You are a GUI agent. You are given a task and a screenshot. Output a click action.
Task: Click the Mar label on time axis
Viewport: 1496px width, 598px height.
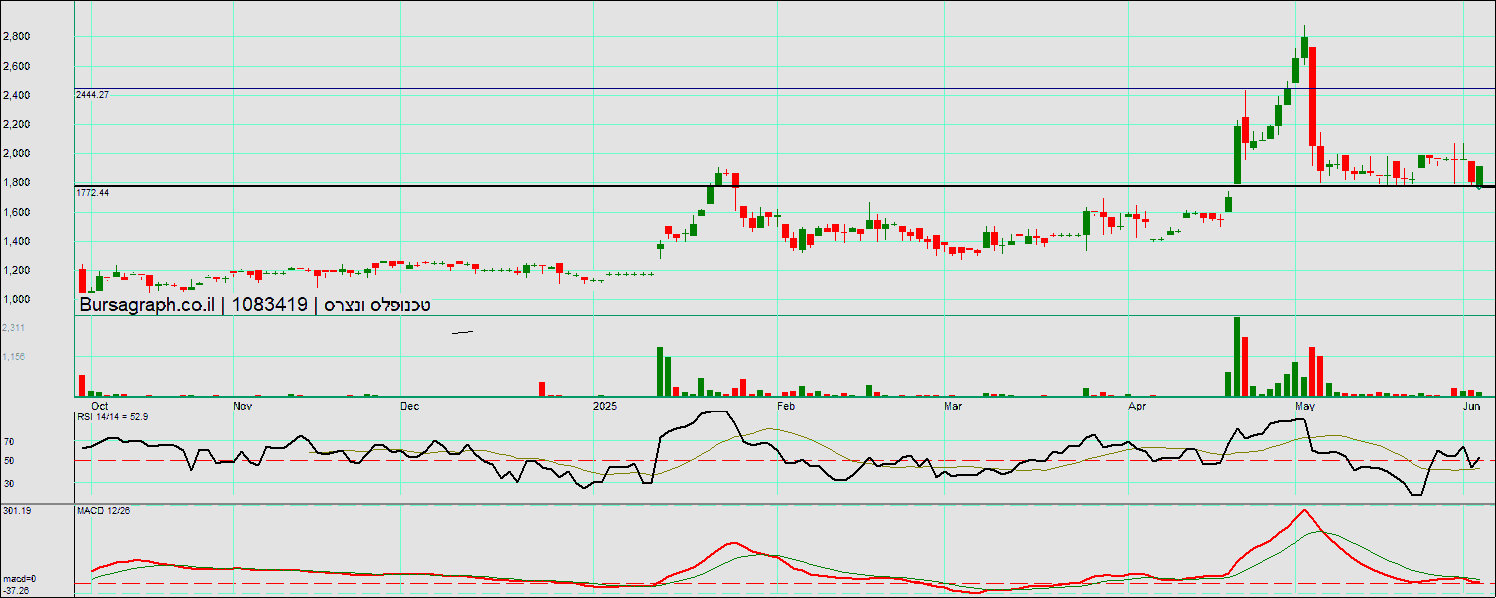[953, 407]
